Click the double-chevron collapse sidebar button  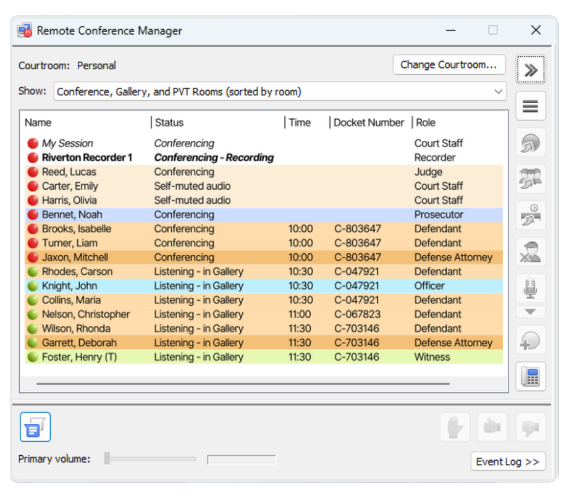(x=530, y=70)
